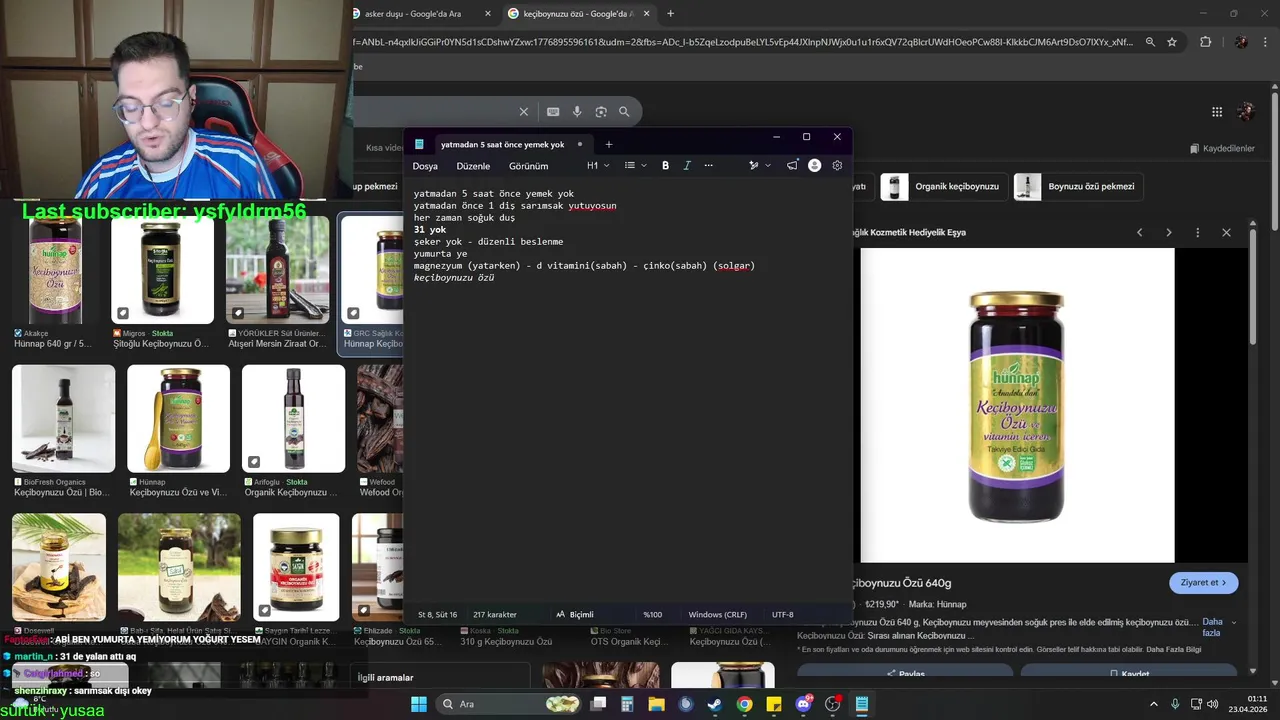
Task: Bookmark this page with the star
Action: (1172, 42)
